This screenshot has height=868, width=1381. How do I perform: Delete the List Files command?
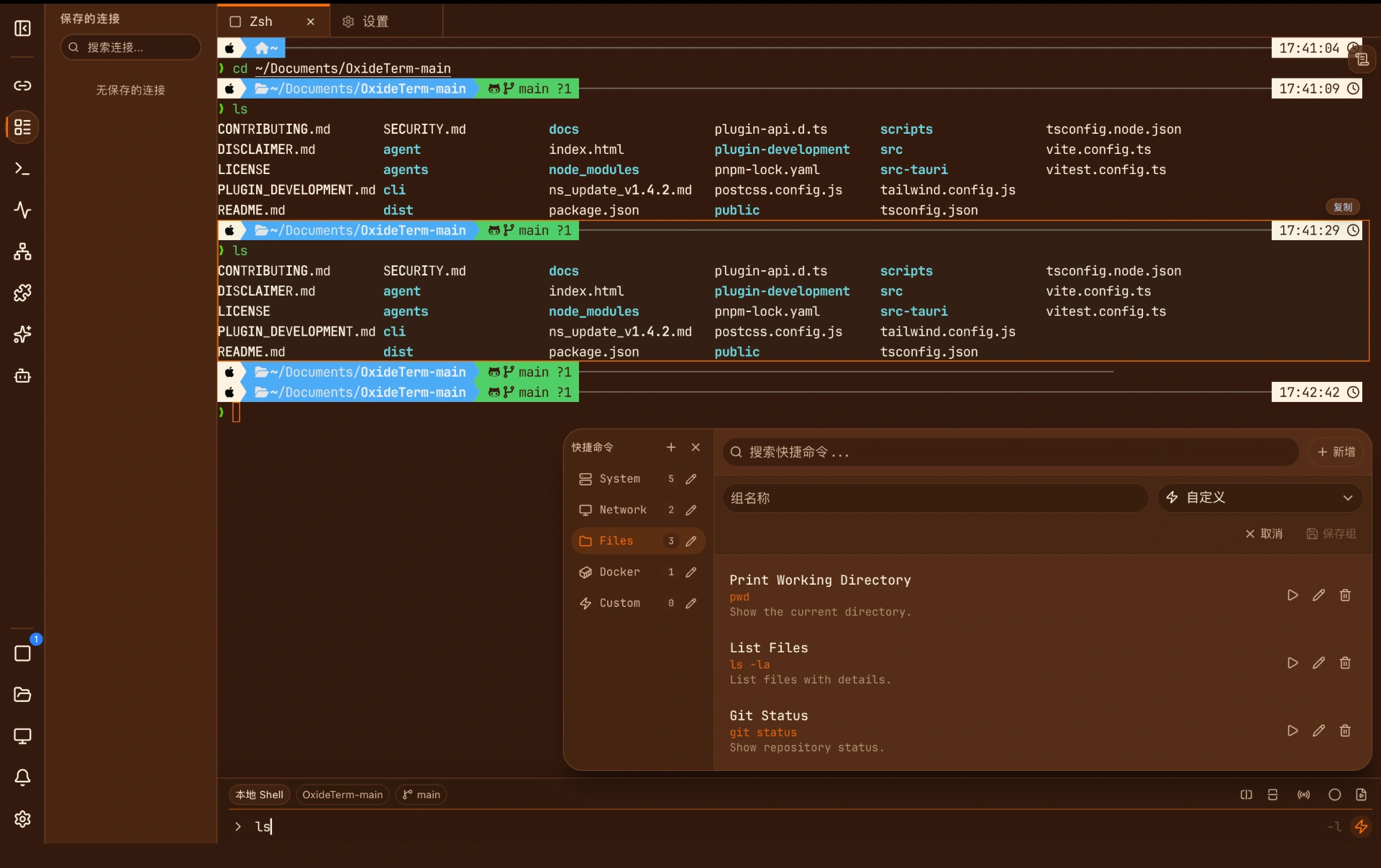click(x=1345, y=663)
